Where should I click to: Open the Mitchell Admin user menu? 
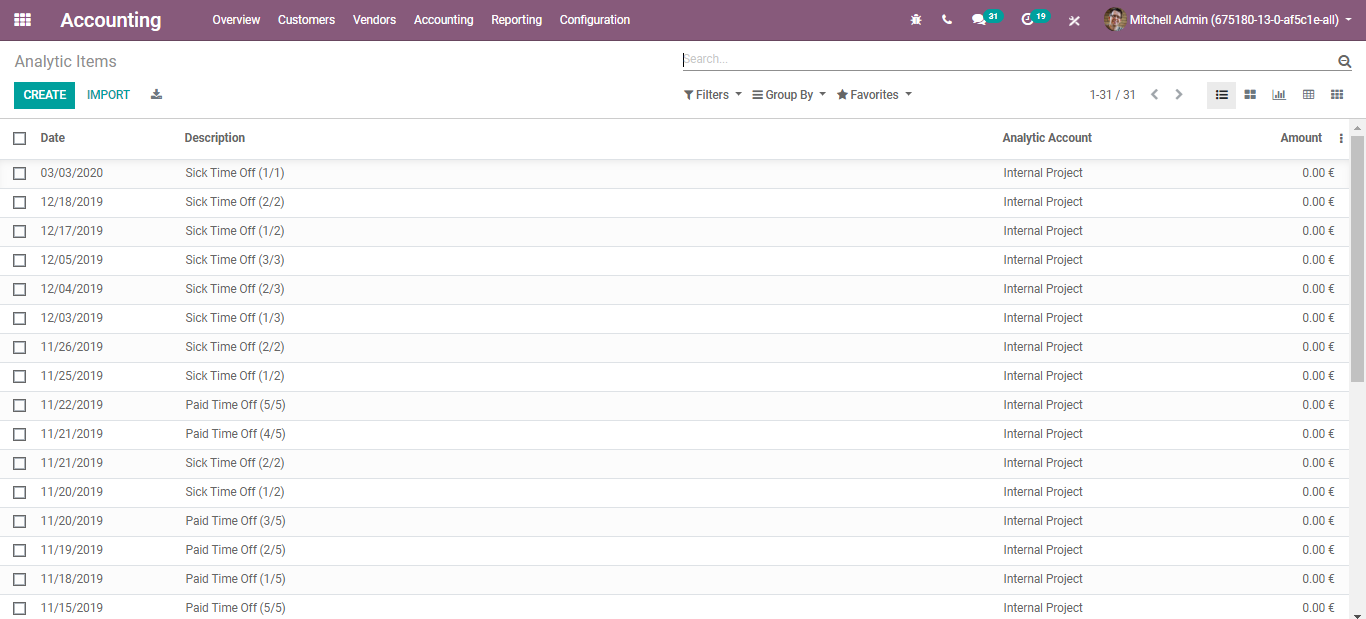[x=1229, y=20]
